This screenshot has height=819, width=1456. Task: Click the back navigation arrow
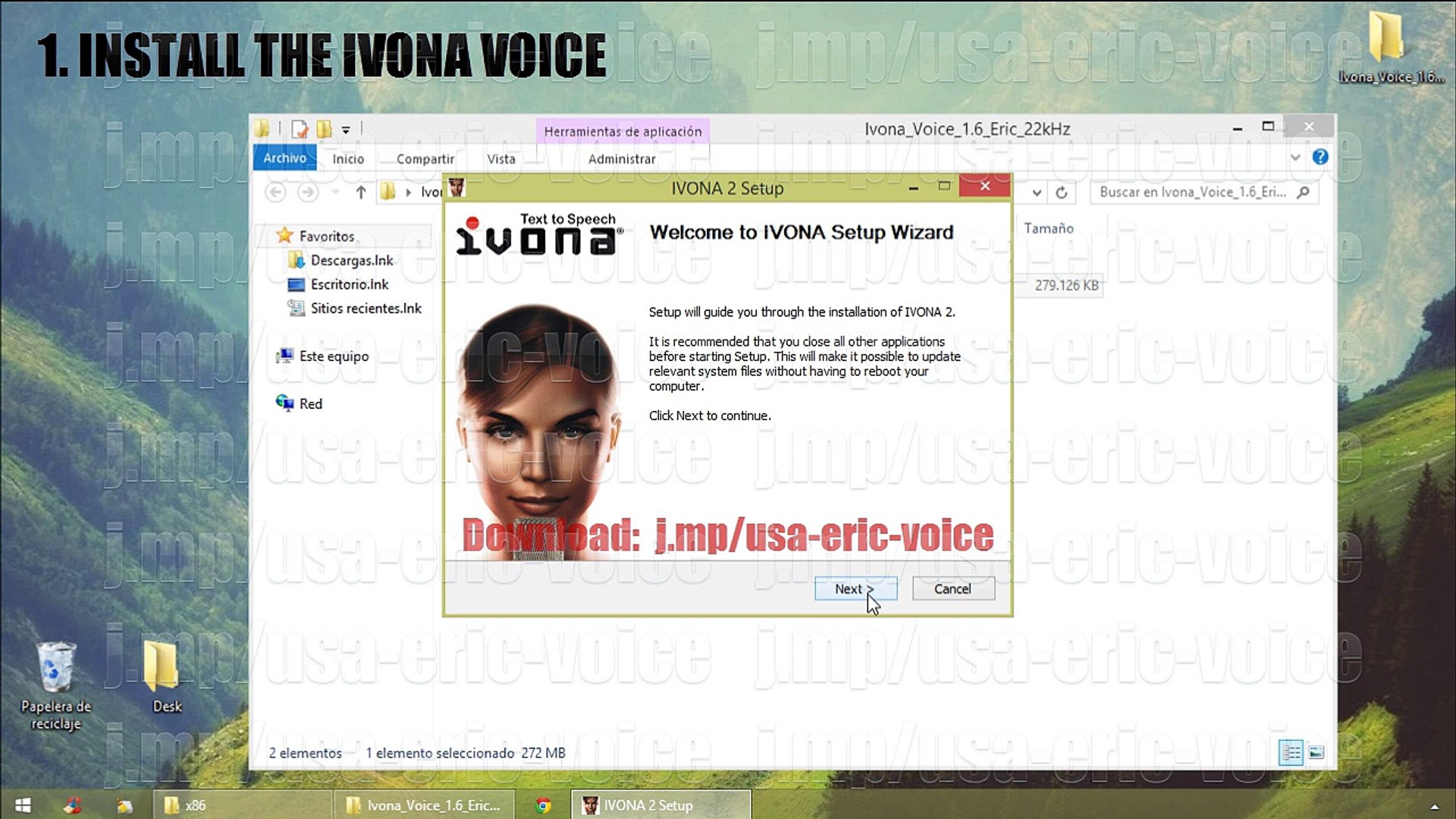(274, 192)
